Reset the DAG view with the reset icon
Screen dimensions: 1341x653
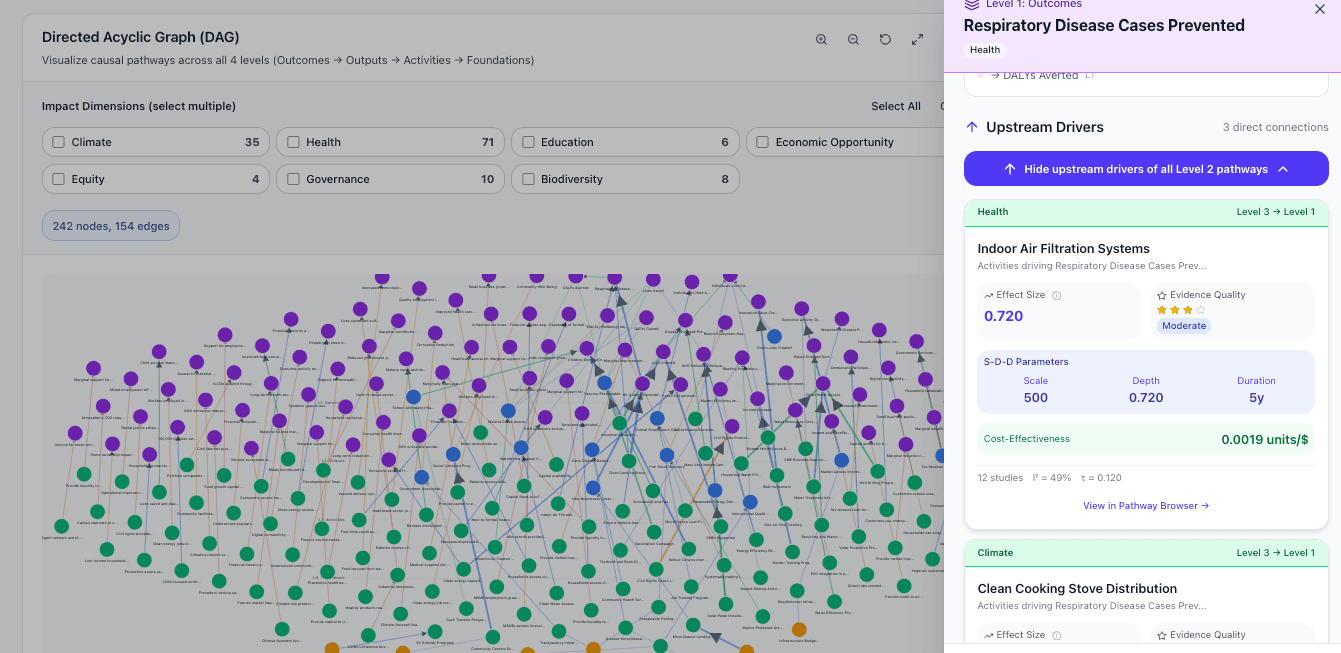[885, 39]
